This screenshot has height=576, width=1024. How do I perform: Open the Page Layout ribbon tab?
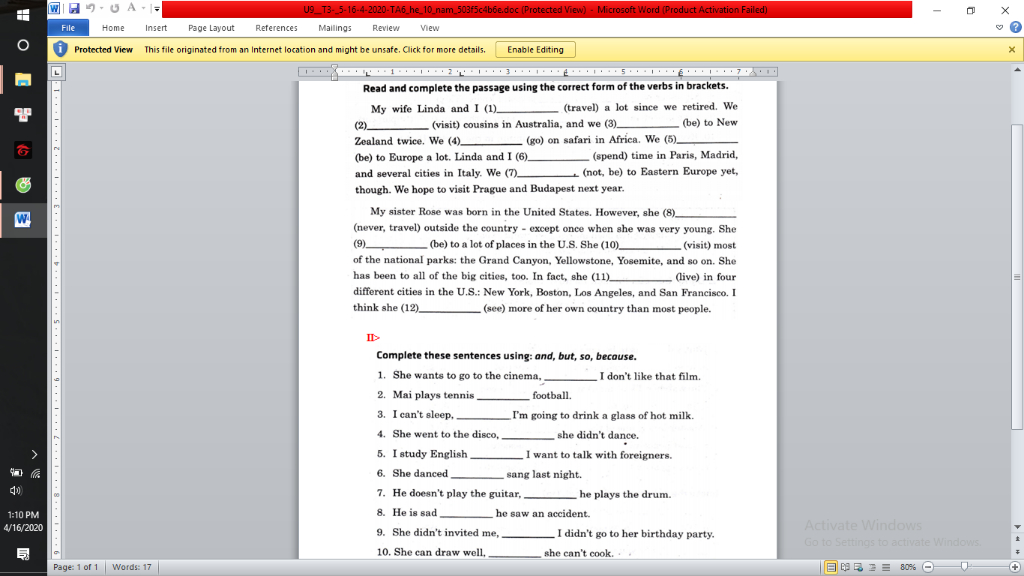coord(211,28)
